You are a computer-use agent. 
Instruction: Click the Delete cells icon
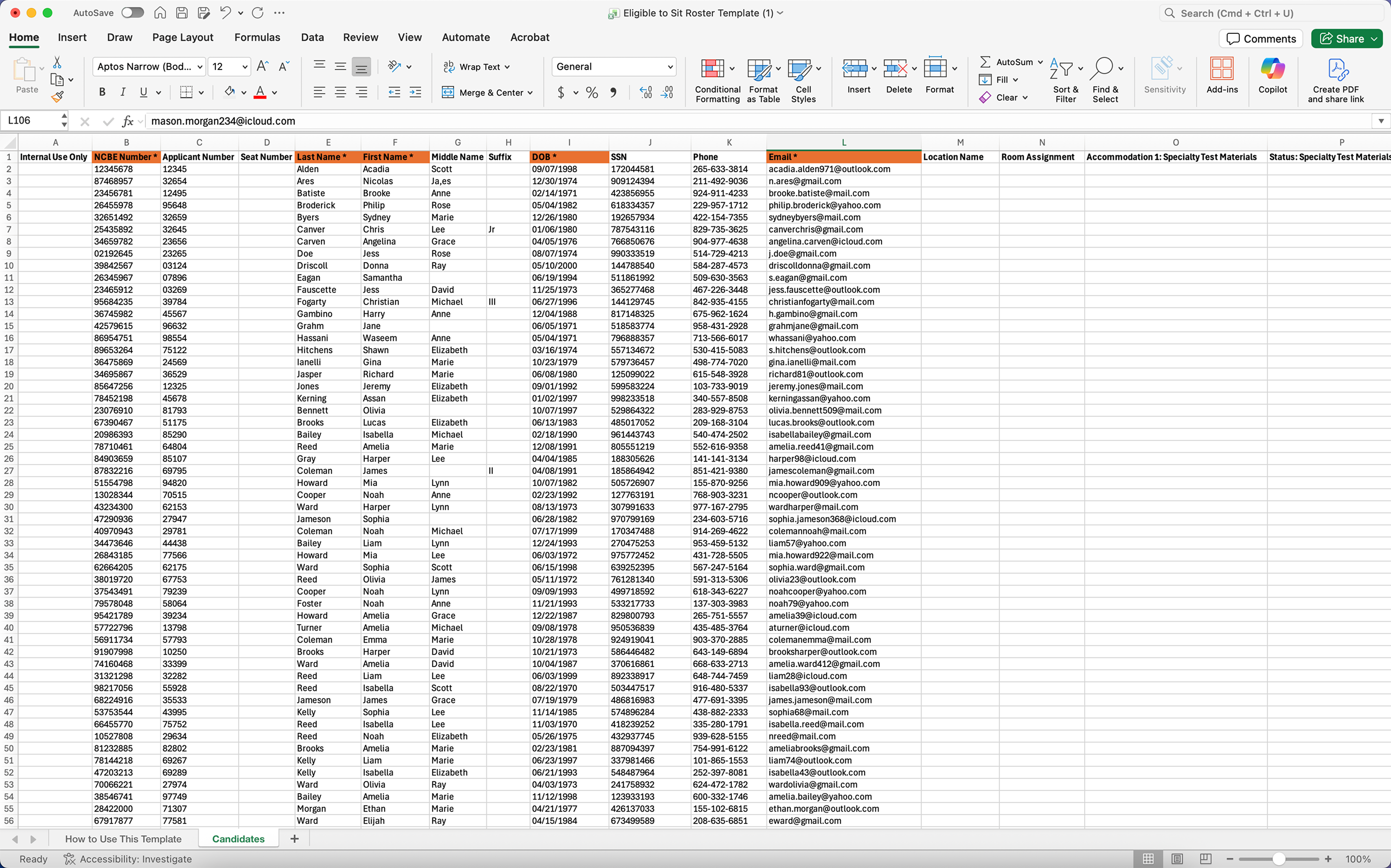pos(895,69)
